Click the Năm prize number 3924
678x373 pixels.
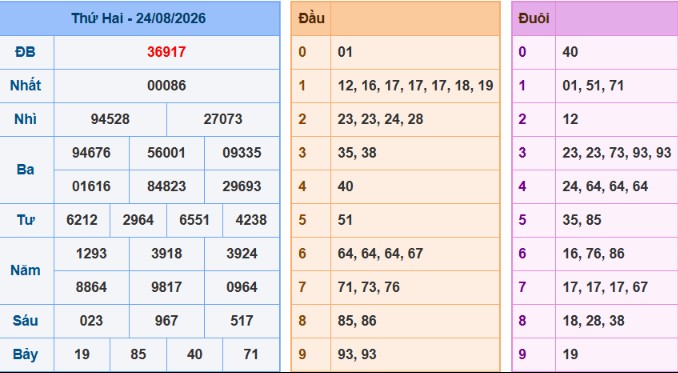click(x=242, y=254)
